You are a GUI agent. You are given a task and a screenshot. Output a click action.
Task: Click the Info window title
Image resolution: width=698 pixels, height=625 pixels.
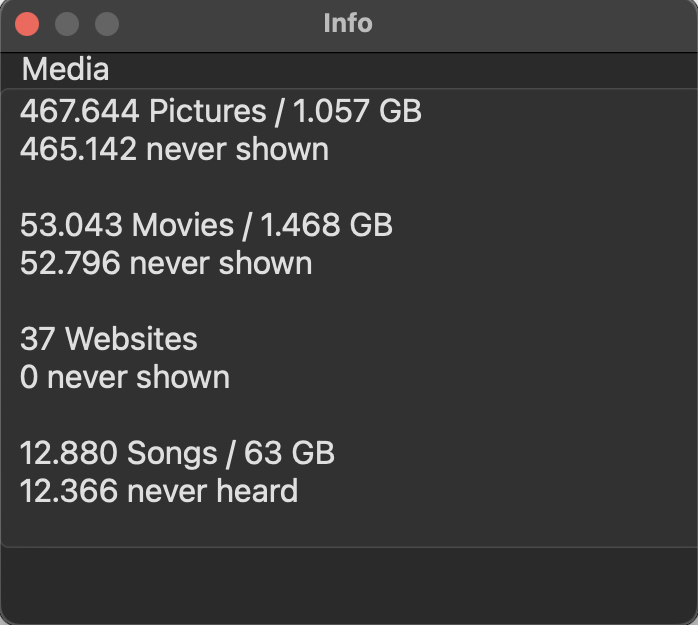(x=348, y=23)
